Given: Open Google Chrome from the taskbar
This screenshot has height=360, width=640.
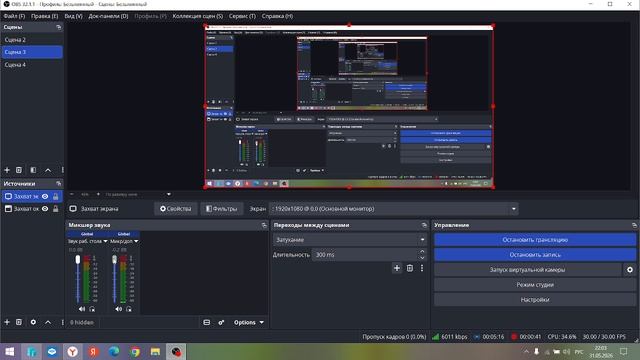Looking at the screenshot, I should pos(135,351).
